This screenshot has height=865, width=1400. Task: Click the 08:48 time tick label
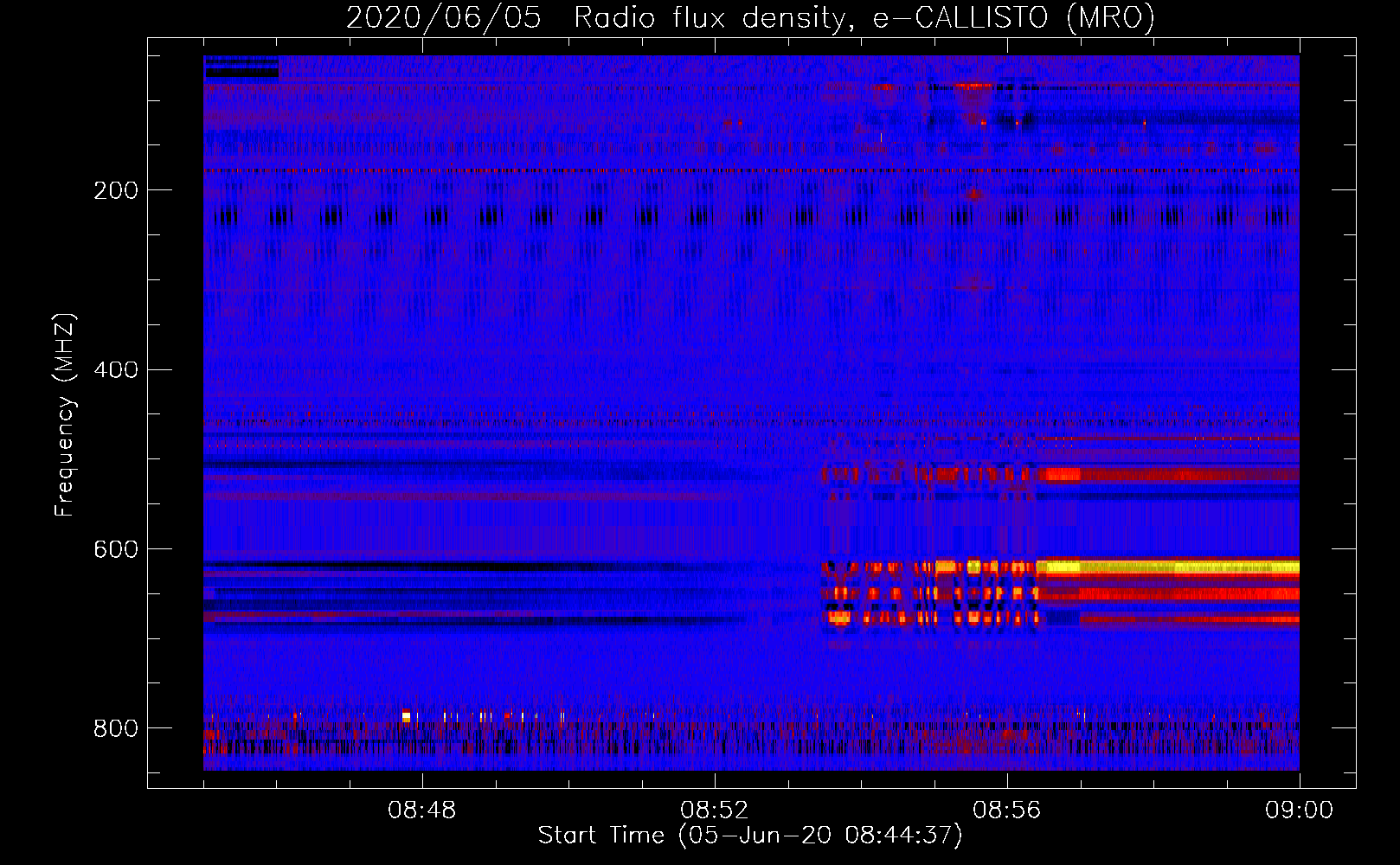422,811
